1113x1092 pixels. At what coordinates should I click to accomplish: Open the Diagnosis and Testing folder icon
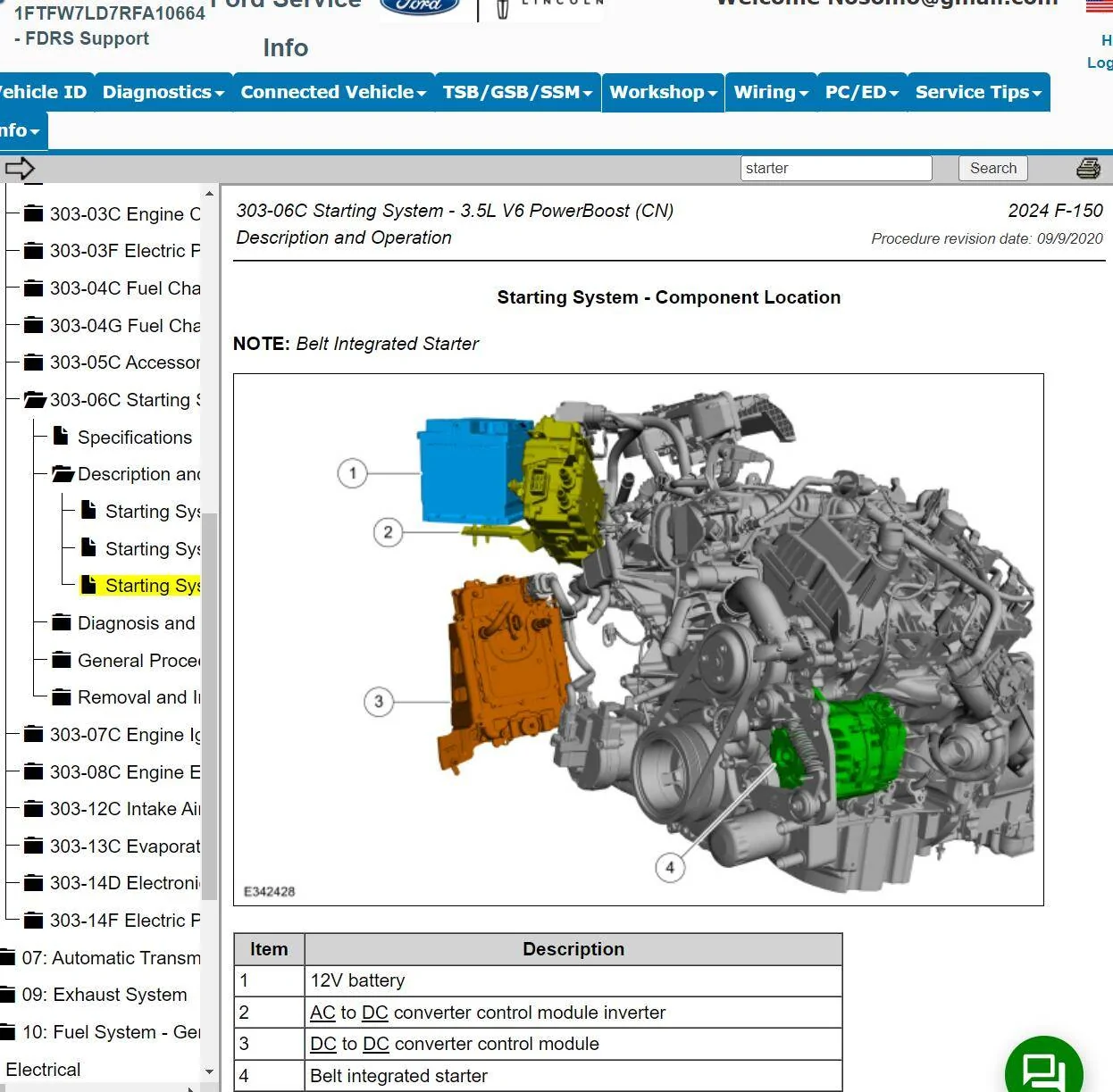(x=61, y=622)
